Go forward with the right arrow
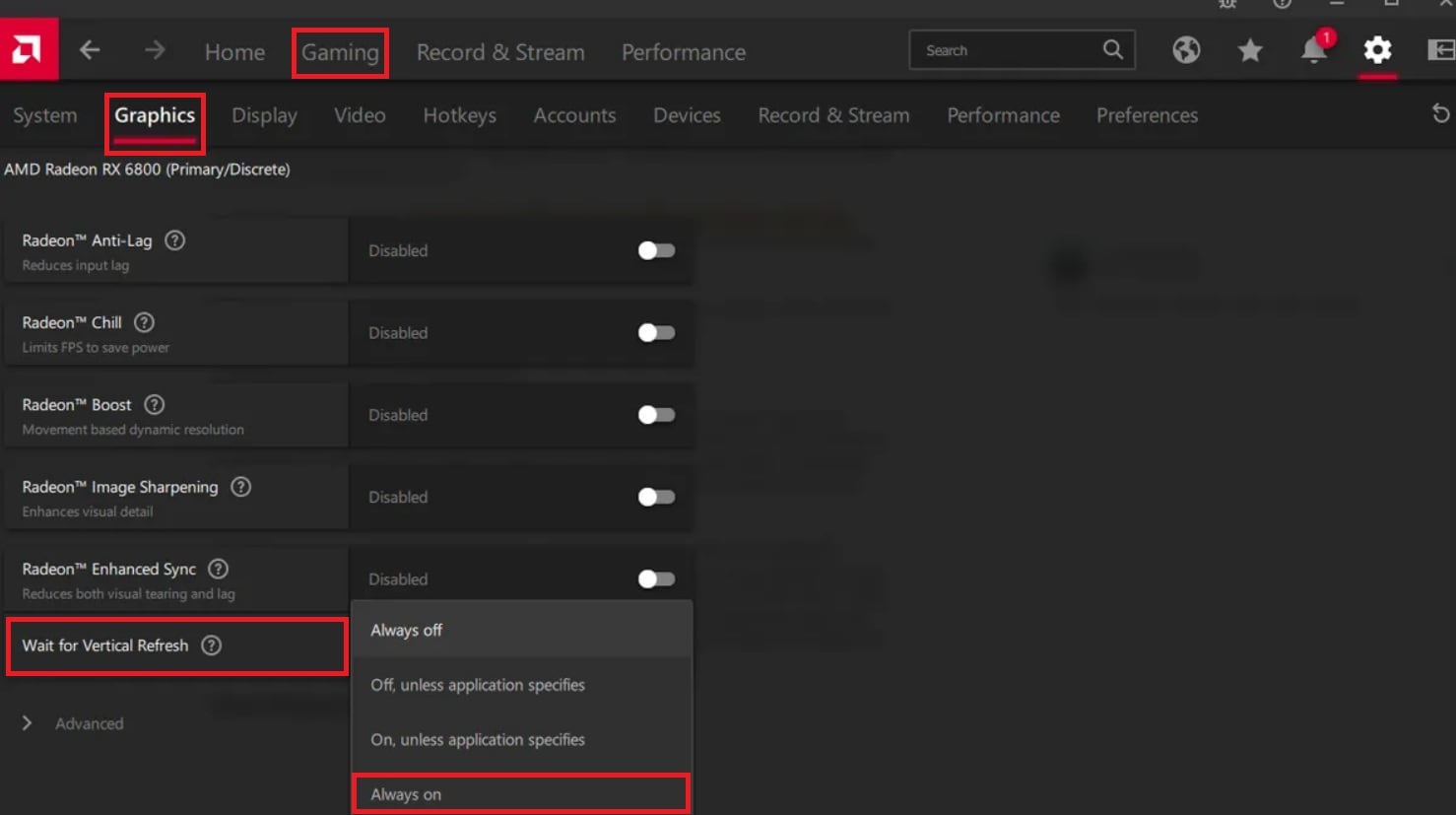This screenshot has height=815, width=1456. point(155,50)
